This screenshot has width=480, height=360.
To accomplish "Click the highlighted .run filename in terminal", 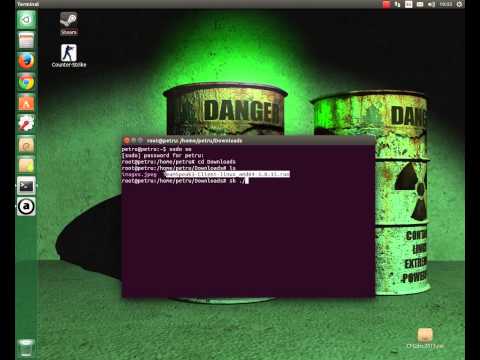I will coord(228,174).
